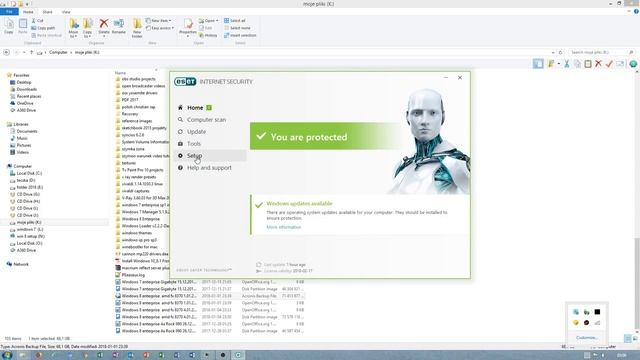
Task: Click the Rename button in ribbon
Action: point(119,26)
